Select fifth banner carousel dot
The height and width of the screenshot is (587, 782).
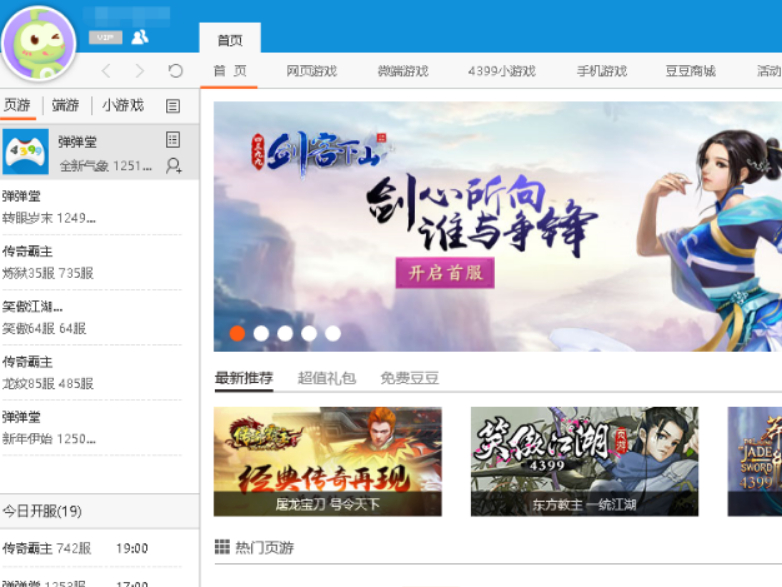coord(333,333)
